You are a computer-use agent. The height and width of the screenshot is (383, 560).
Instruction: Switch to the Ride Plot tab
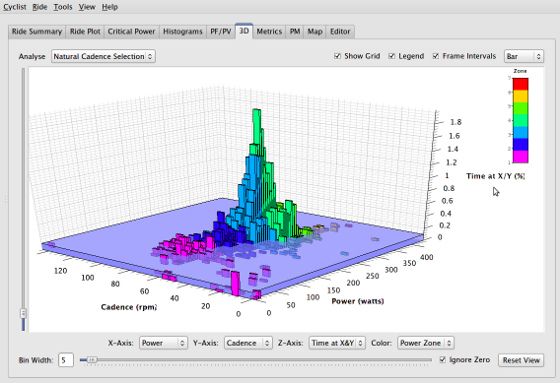(x=85, y=31)
